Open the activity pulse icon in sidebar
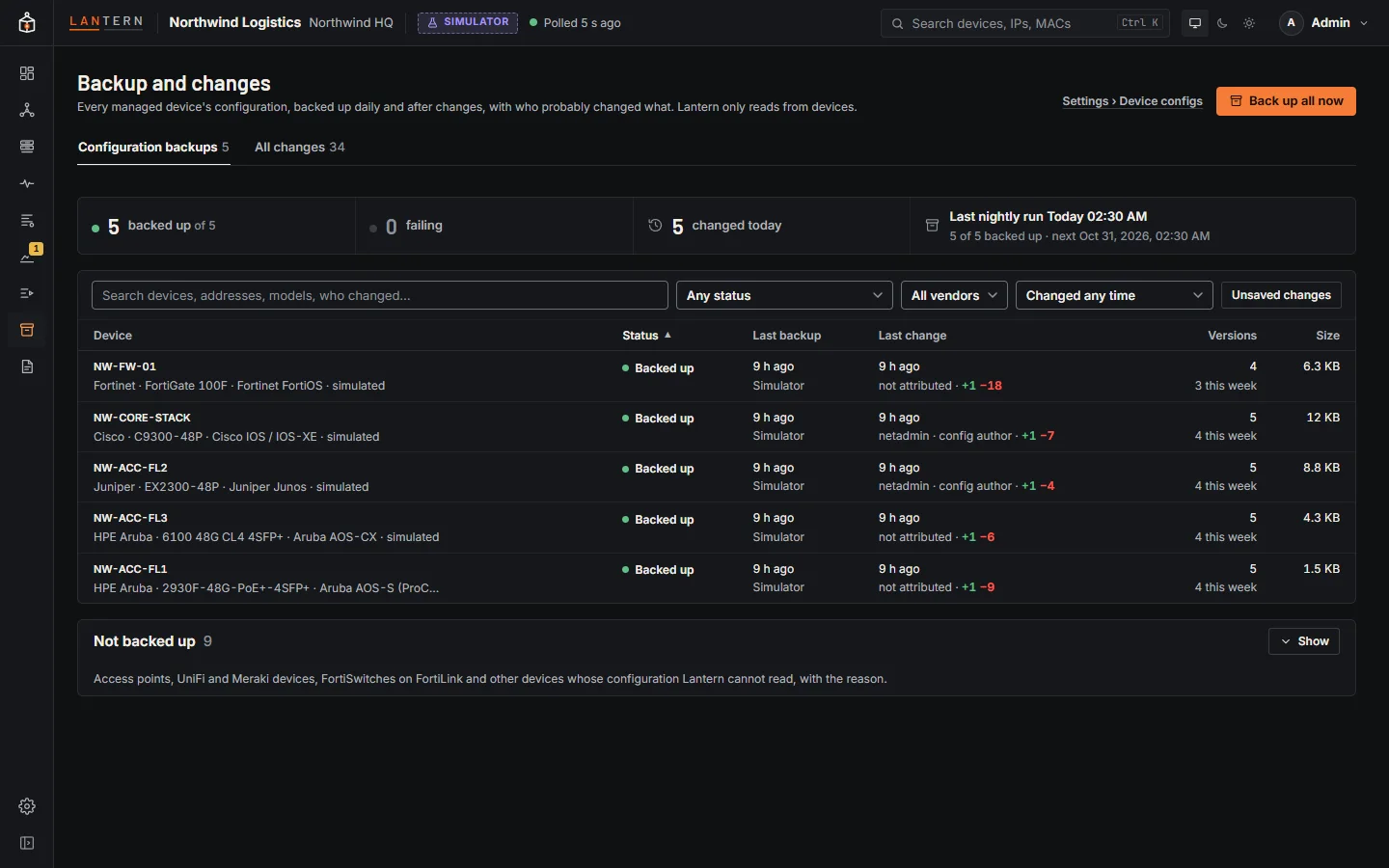The width and height of the screenshot is (1389, 868). click(27, 183)
